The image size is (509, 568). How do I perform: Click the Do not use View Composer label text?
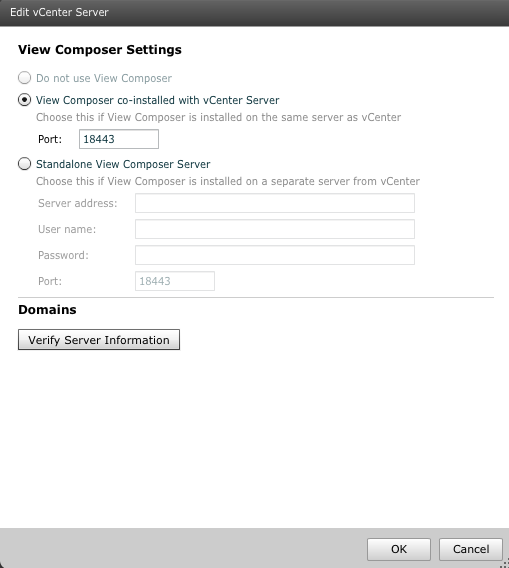(x=104, y=78)
